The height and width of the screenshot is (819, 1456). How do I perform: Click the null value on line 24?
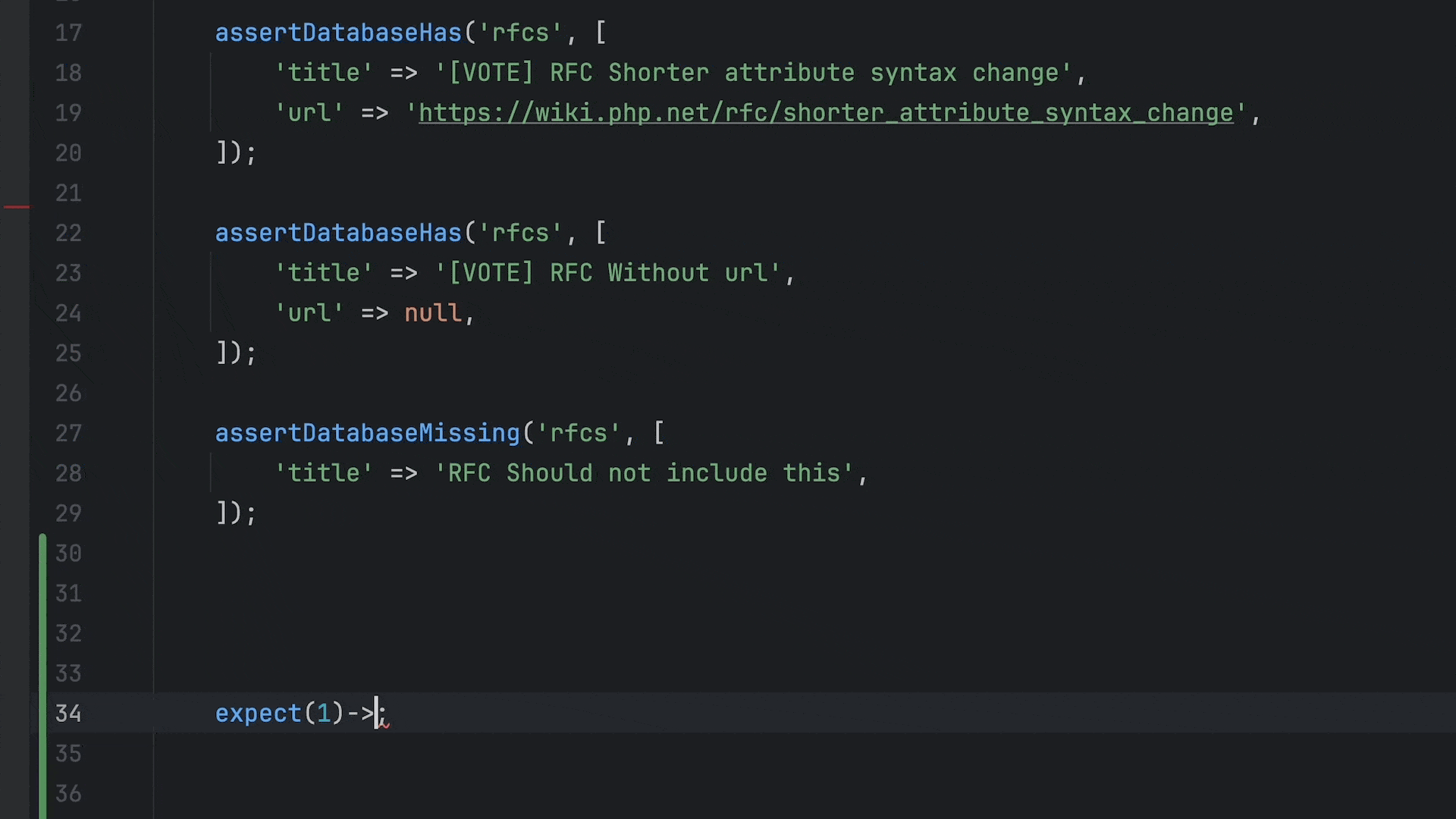(432, 313)
